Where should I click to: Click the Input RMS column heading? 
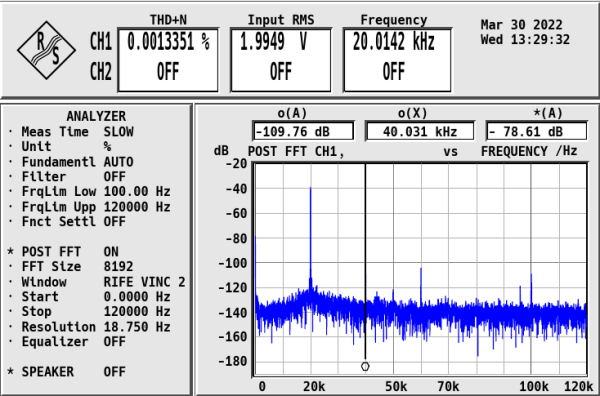point(281,20)
